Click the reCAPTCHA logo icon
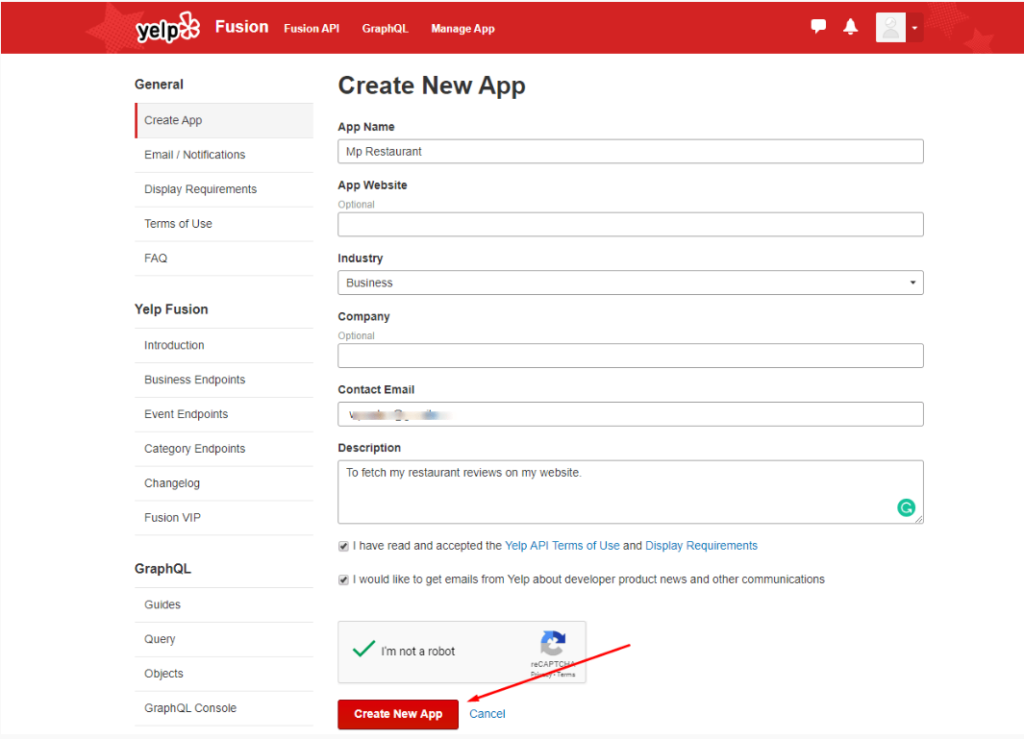This screenshot has height=739, width=1024. (x=552, y=643)
